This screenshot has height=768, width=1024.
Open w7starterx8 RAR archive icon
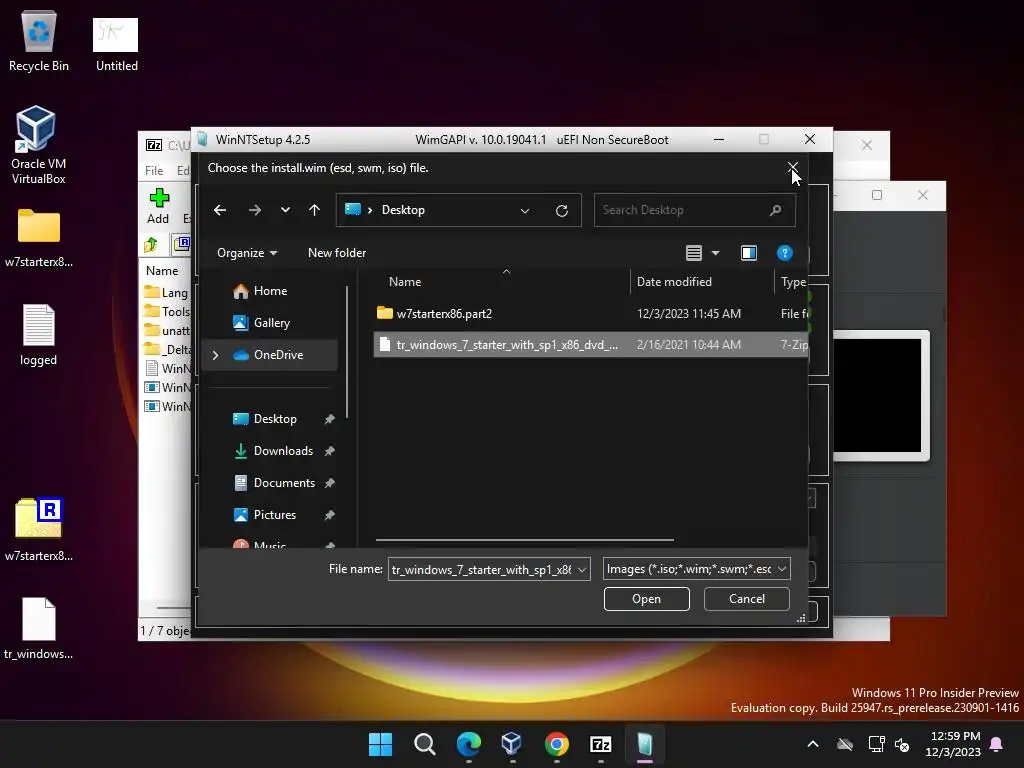pyautogui.click(x=39, y=530)
